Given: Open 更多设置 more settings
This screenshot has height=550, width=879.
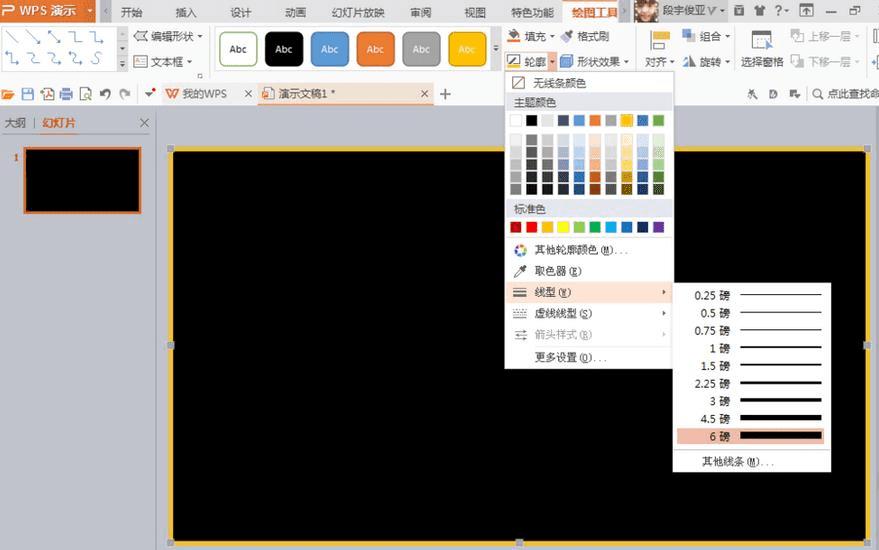Looking at the screenshot, I should (x=570, y=358).
